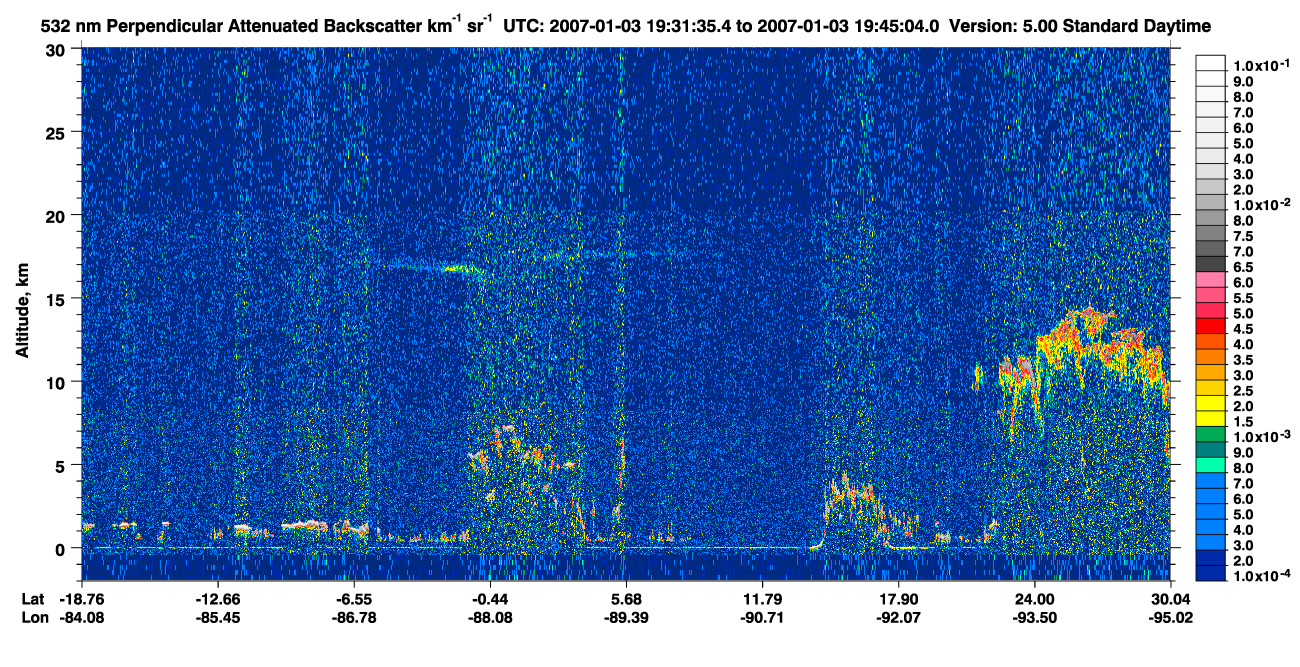
Task: Click latitude value -6.55
Action: 354,598
